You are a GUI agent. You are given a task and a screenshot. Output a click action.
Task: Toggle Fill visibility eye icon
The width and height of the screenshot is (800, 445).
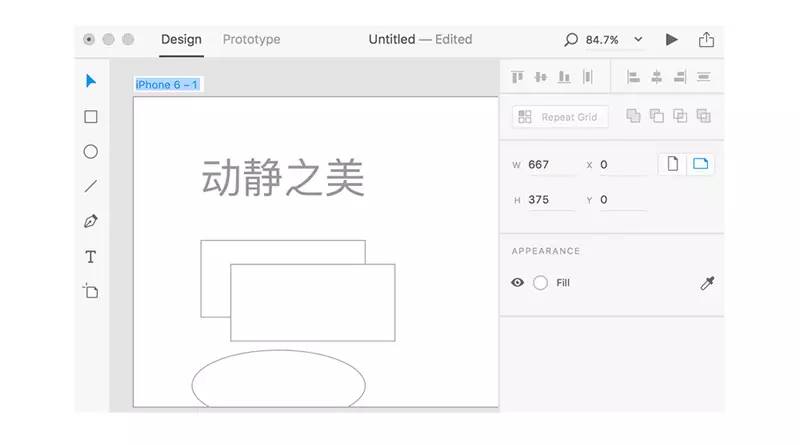(x=517, y=283)
